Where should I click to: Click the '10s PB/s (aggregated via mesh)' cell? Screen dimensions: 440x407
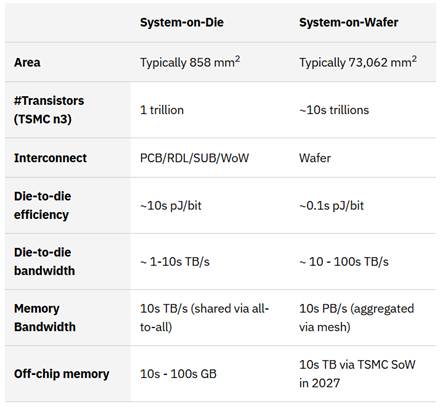click(356, 318)
